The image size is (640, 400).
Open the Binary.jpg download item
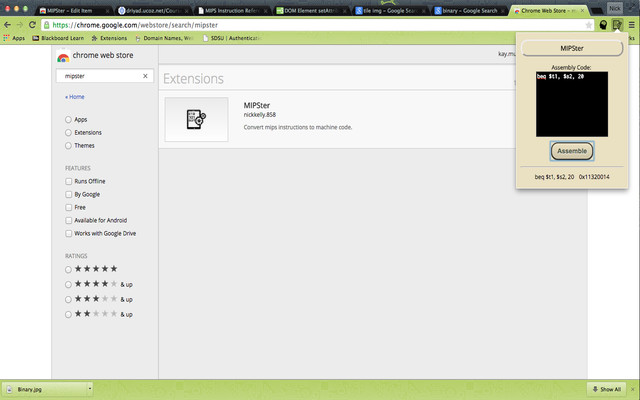pos(45,389)
